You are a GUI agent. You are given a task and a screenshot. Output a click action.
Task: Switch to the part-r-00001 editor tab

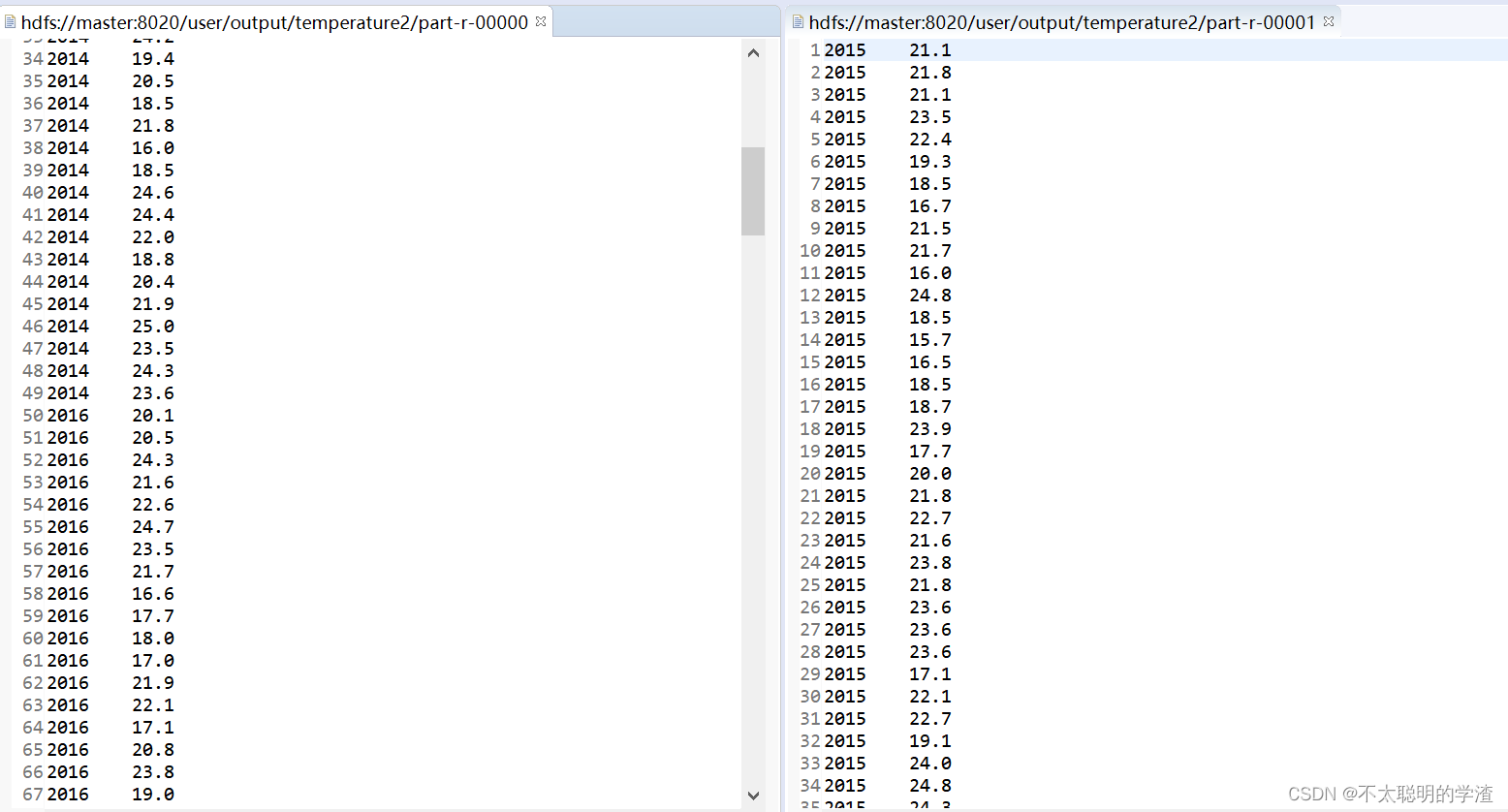[x=1062, y=21]
